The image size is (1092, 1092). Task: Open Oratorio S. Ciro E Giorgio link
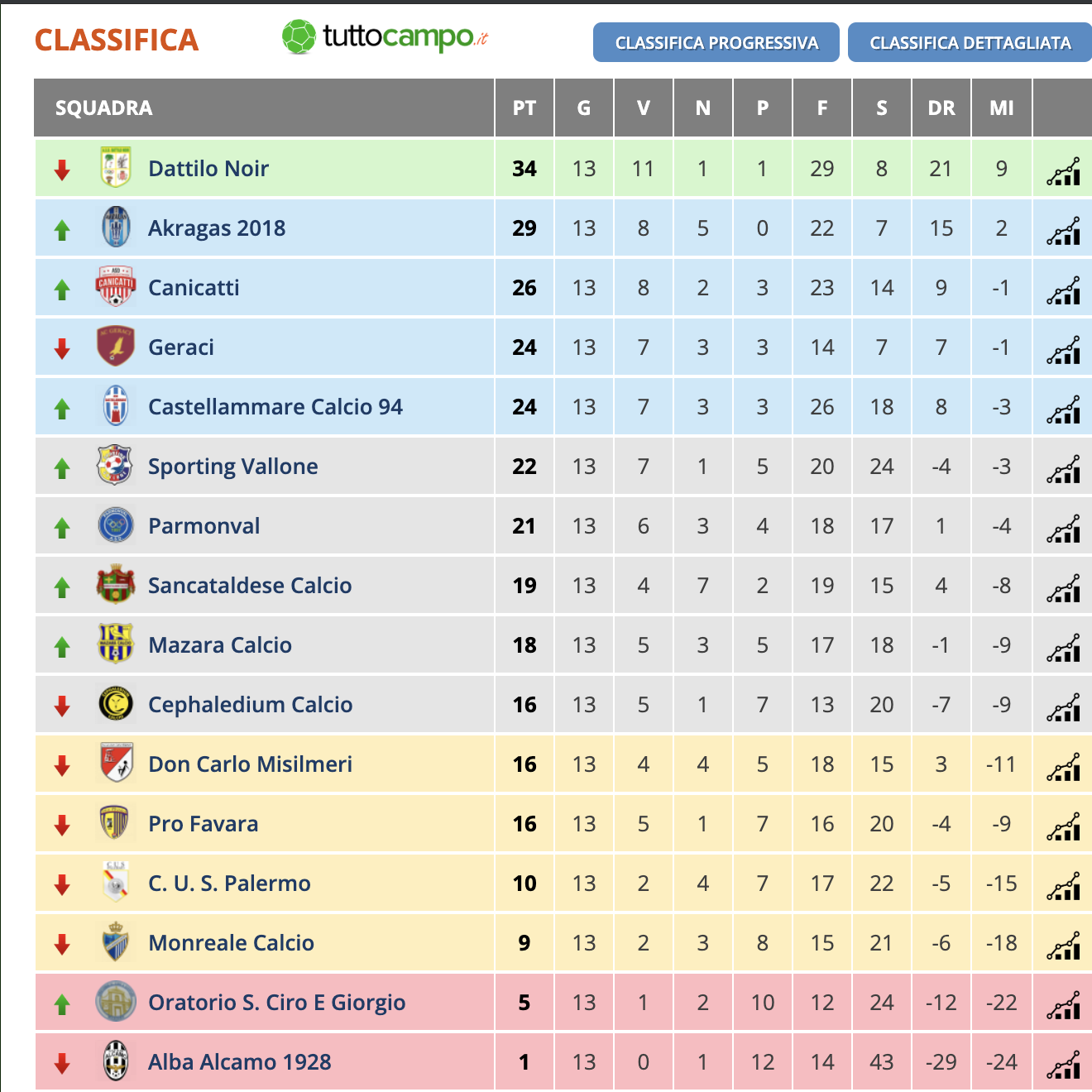coord(277,1003)
